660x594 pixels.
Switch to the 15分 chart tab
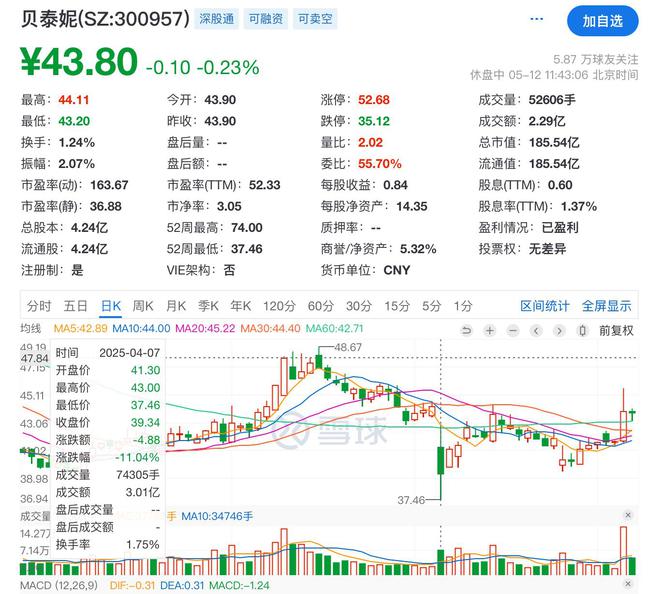[397, 306]
